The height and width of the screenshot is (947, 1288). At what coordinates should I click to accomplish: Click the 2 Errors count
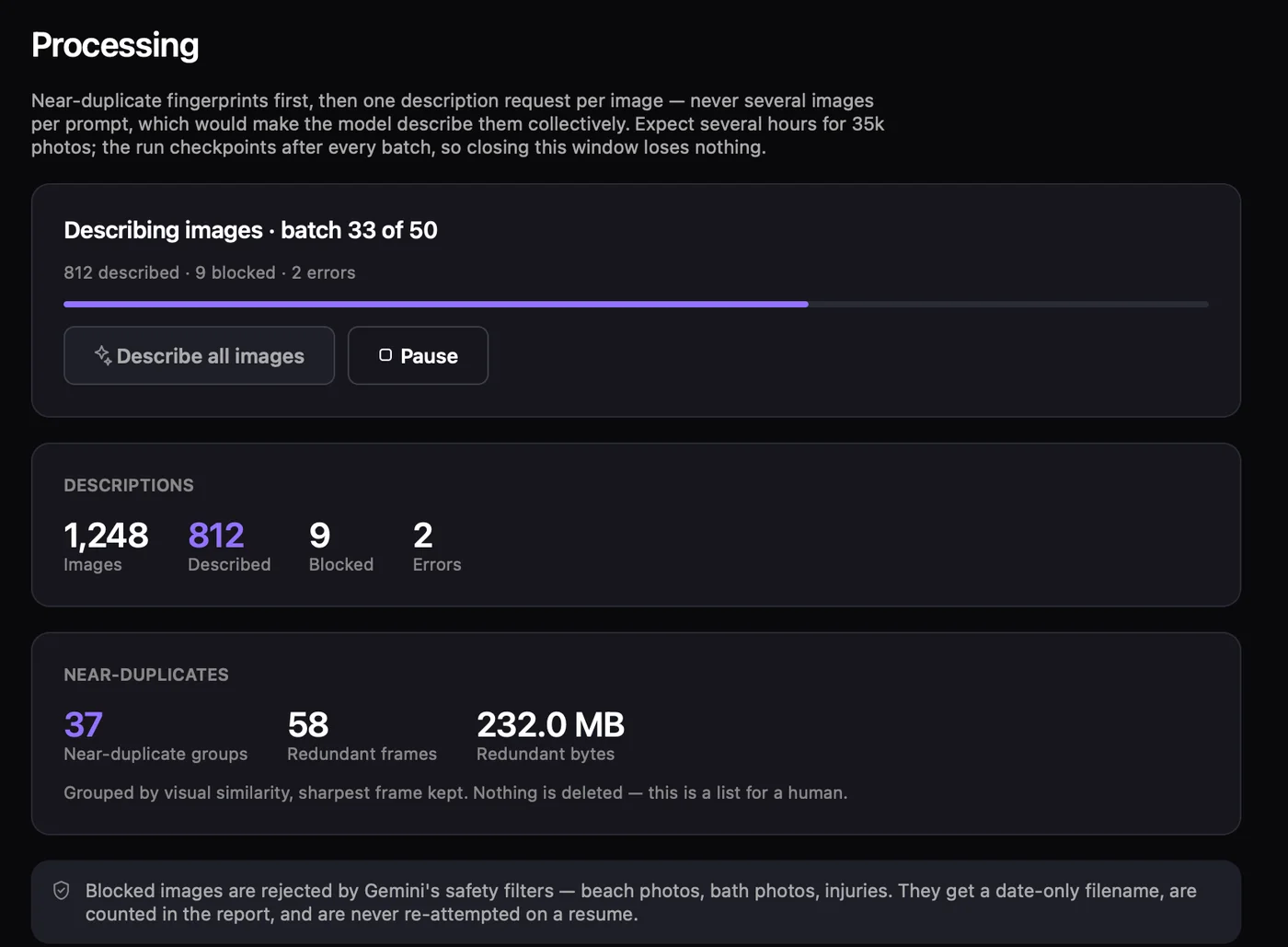tap(437, 546)
